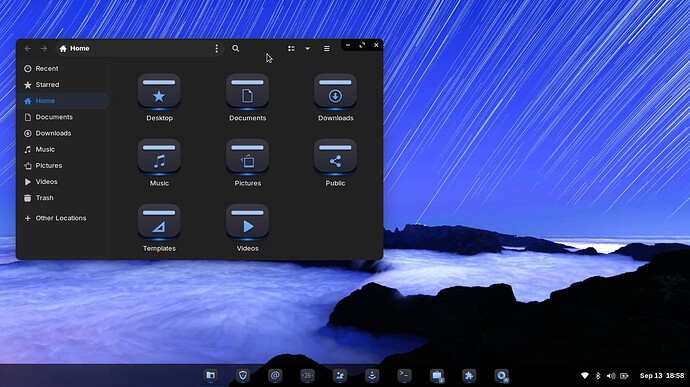The height and width of the screenshot is (387, 690).
Task: Open the file search
Action: pyautogui.click(x=235, y=48)
